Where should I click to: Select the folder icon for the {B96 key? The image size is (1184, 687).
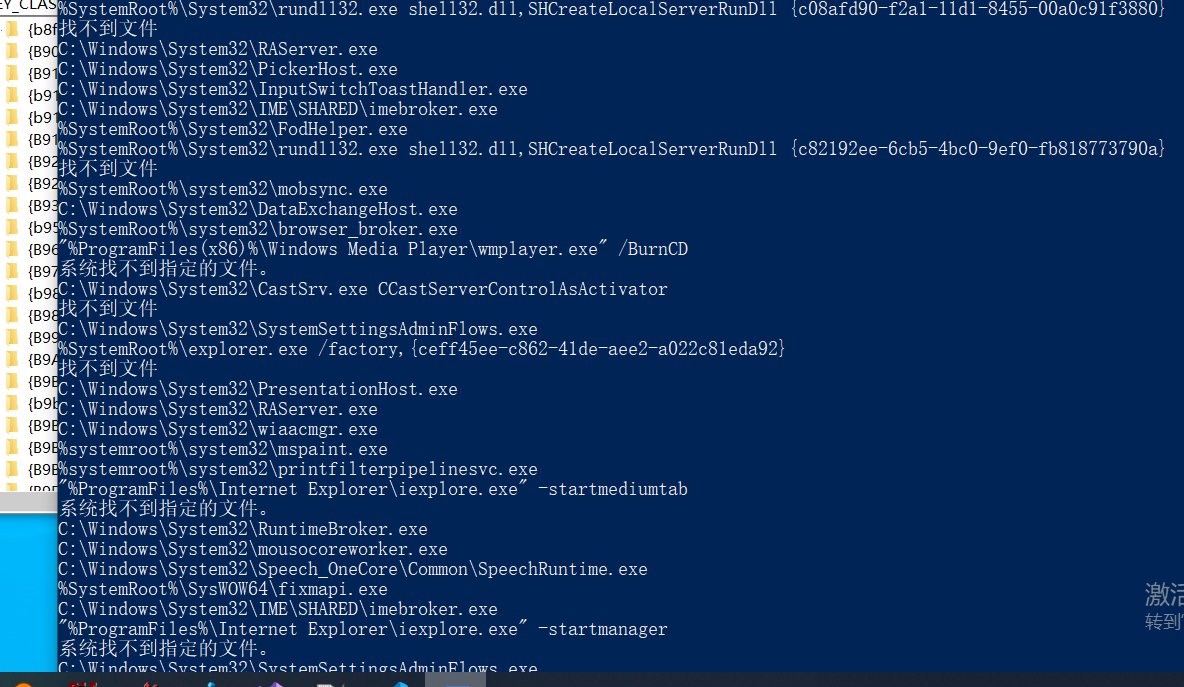12,249
